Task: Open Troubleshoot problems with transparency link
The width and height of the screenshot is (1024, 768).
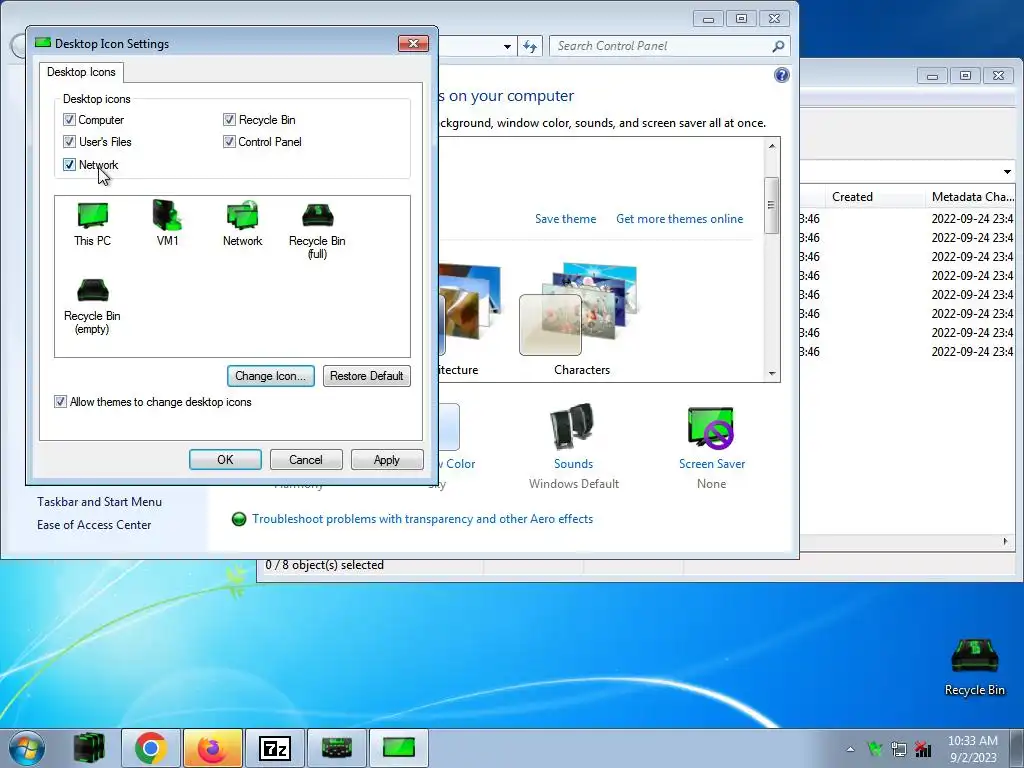Action: tap(423, 519)
